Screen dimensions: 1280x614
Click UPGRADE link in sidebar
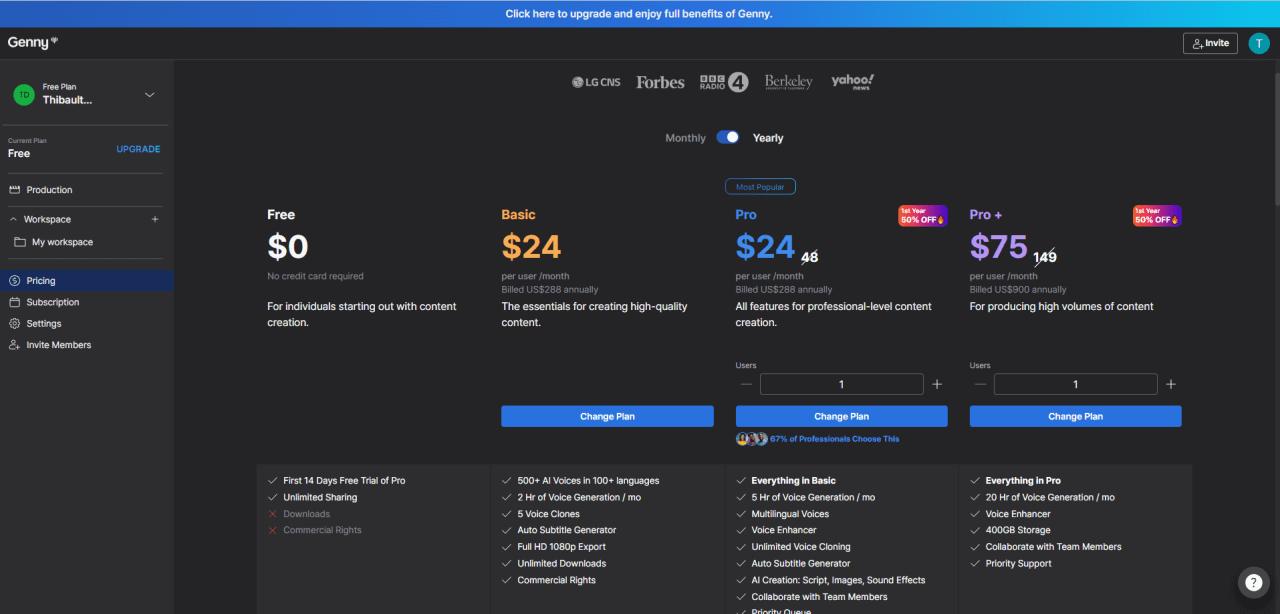pyautogui.click(x=138, y=149)
